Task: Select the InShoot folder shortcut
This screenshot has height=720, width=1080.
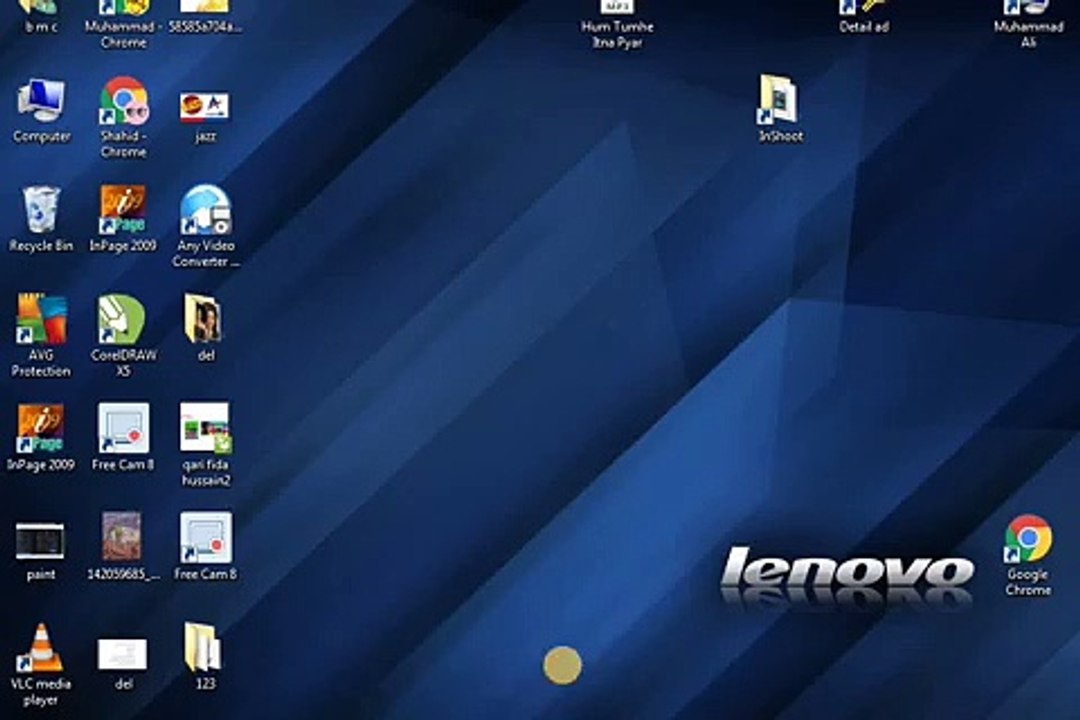Action: pos(780,109)
